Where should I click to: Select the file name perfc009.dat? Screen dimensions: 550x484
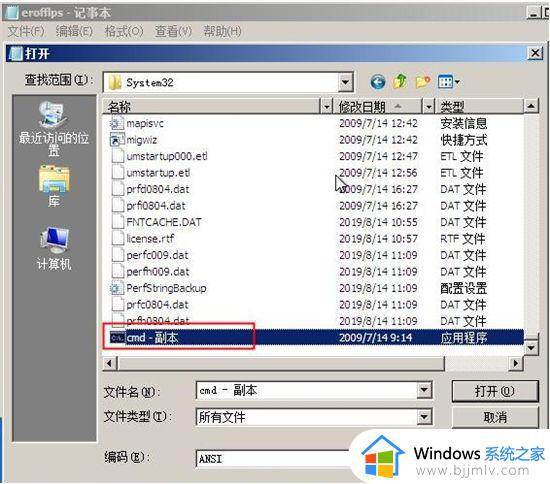click(157, 255)
